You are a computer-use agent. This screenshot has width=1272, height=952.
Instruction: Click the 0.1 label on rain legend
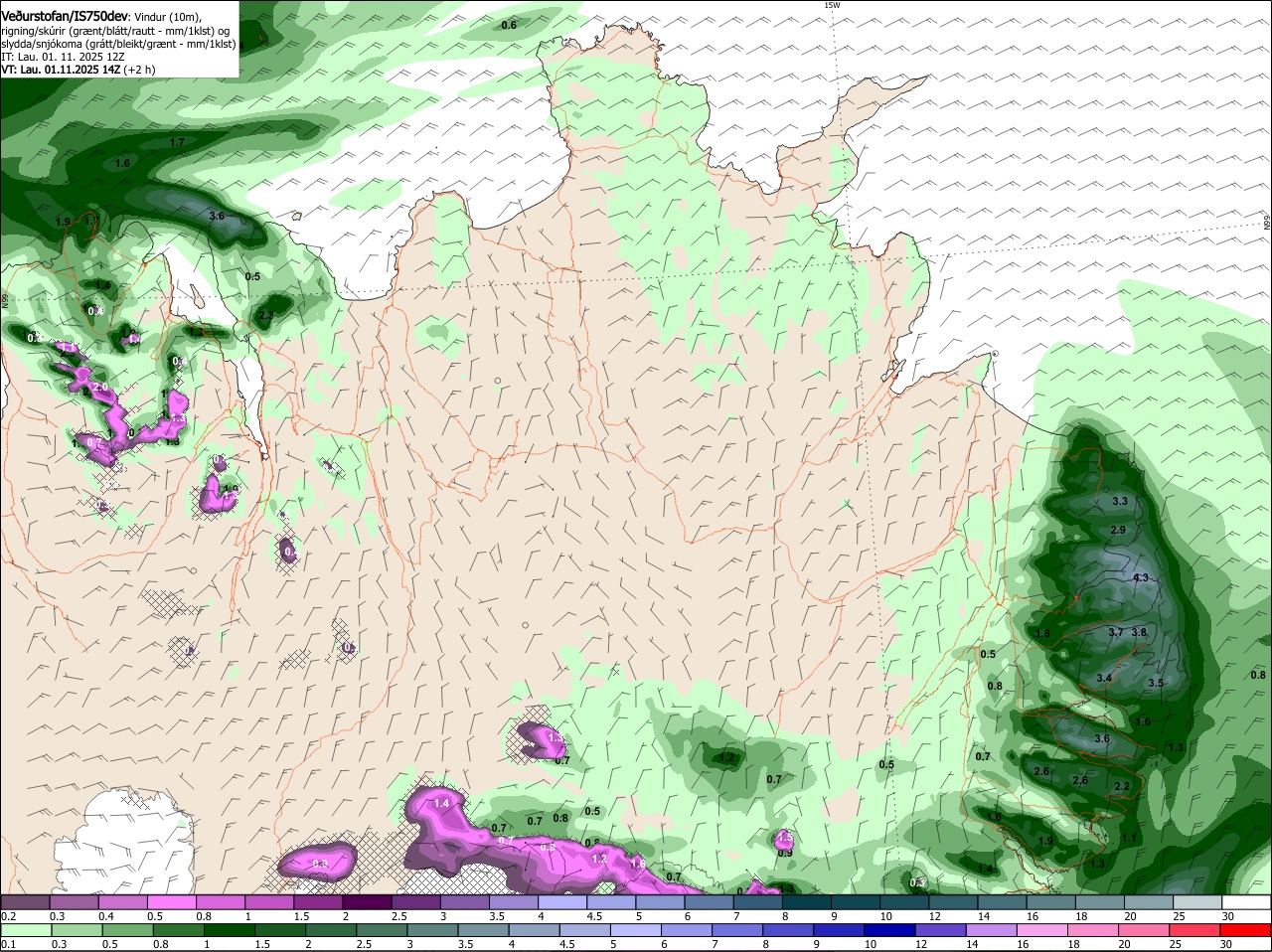point(8,944)
